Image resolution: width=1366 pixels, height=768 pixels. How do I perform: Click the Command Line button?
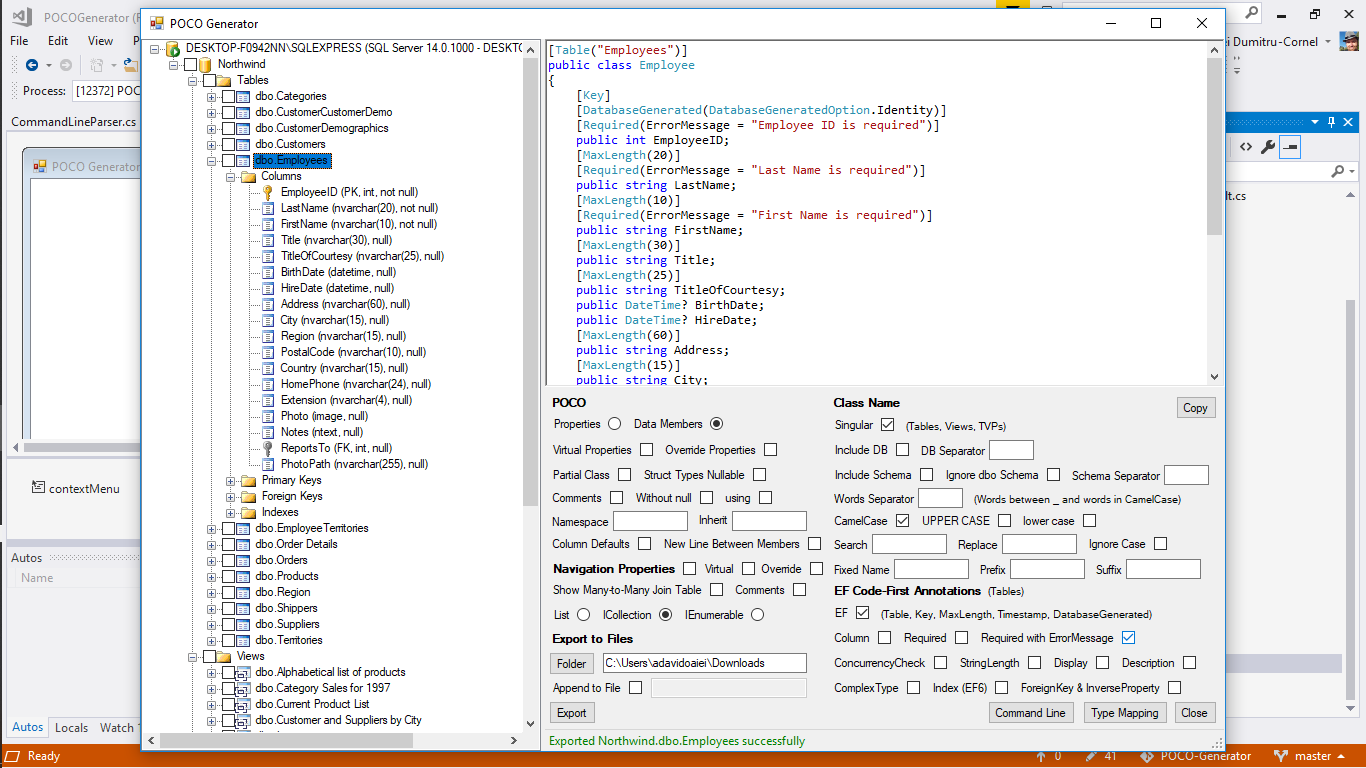[x=1030, y=713]
